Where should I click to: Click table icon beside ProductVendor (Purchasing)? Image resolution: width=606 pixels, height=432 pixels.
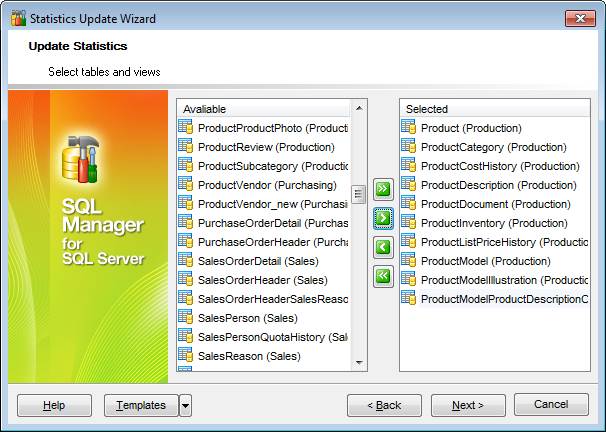[186, 184]
